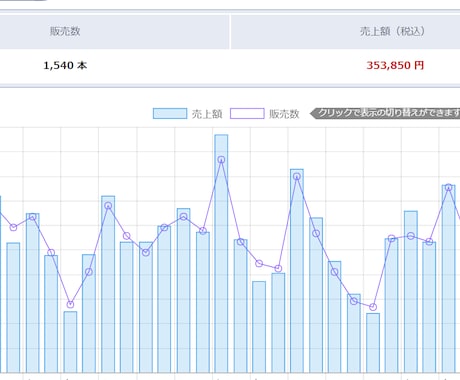Click the 1,540 本 sales count value
460x380 pixels.
coord(65,65)
